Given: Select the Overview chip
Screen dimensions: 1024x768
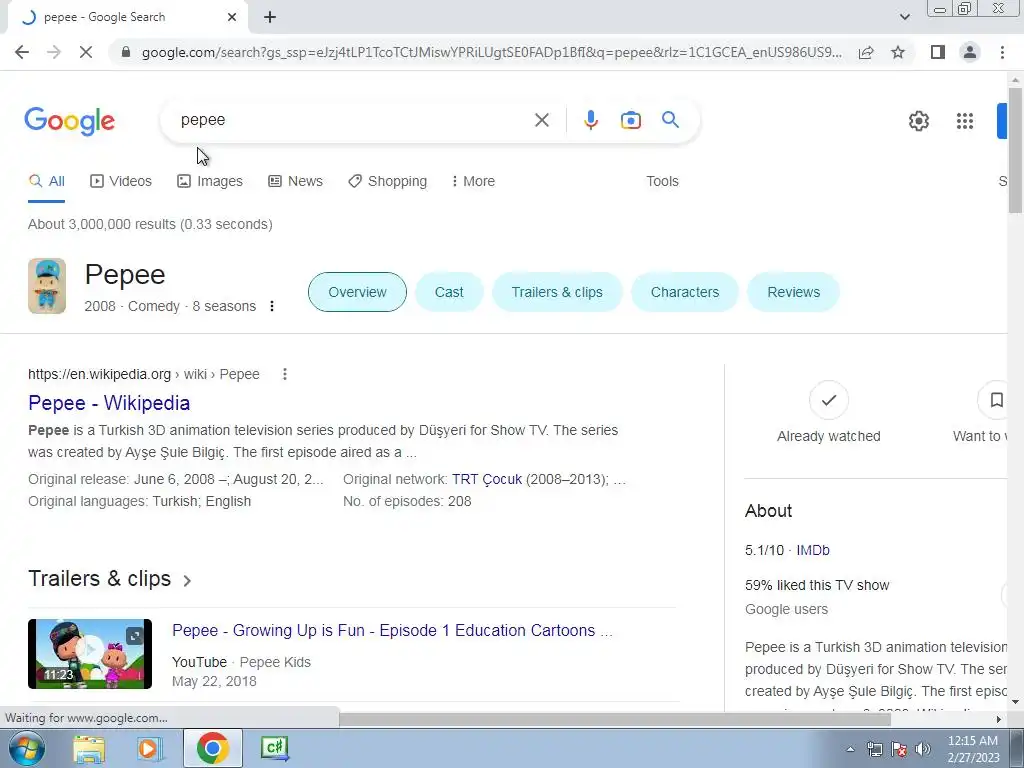Looking at the screenshot, I should [357, 292].
